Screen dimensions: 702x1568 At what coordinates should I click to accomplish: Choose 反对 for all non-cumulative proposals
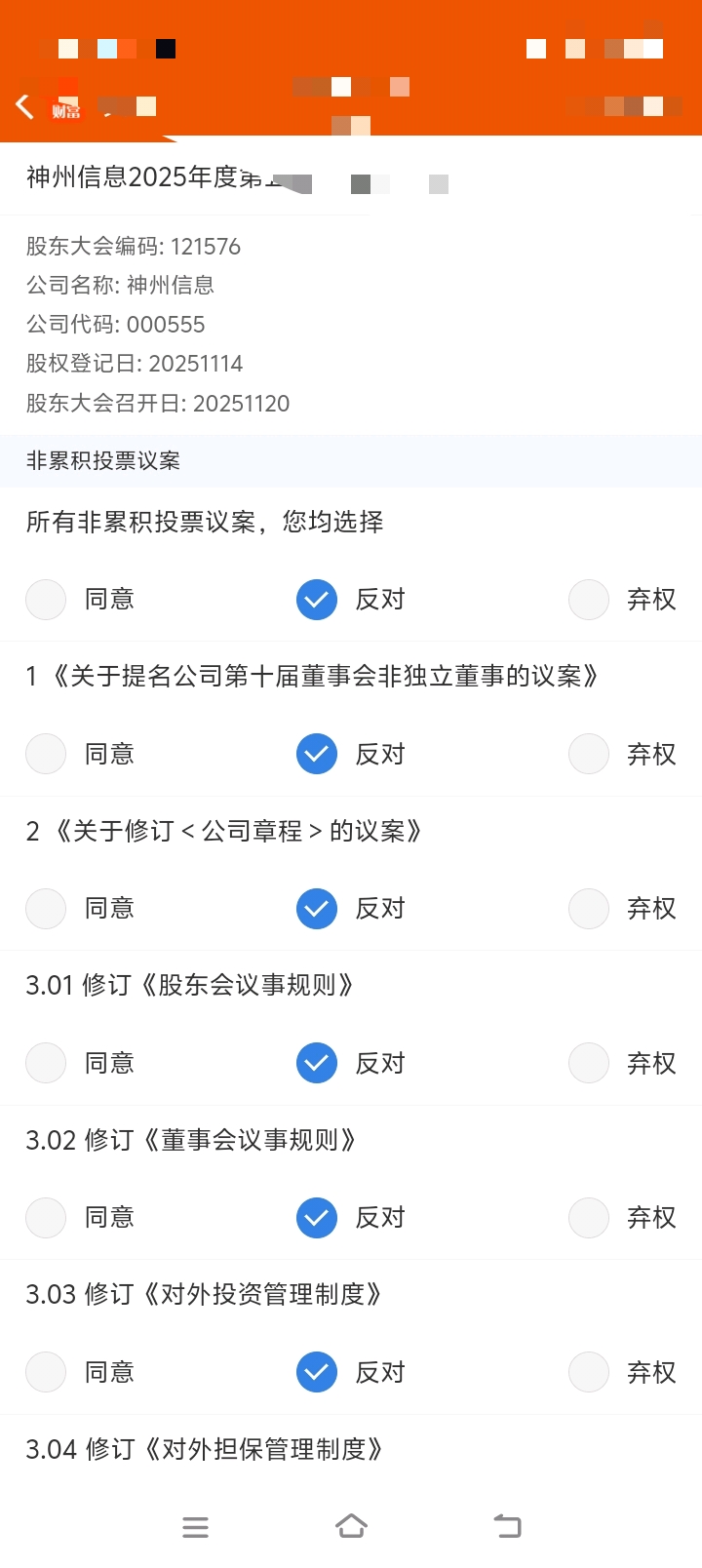click(x=317, y=600)
